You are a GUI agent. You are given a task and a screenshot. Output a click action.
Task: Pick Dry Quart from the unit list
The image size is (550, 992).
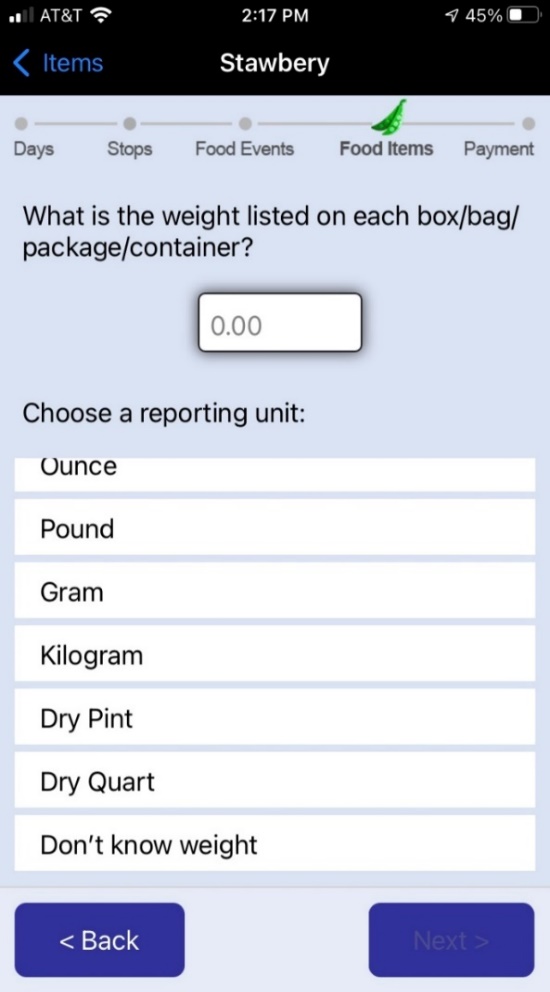tap(275, 780)
